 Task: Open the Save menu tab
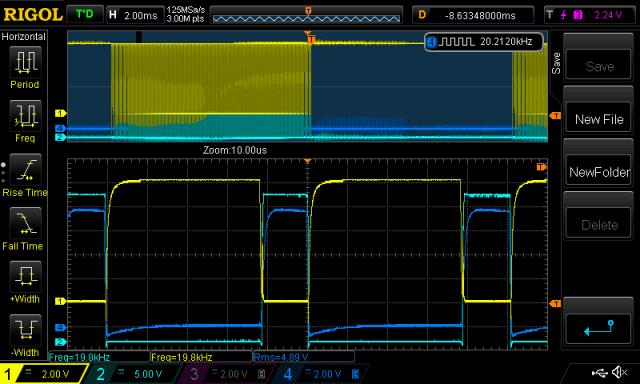[556, 63]
